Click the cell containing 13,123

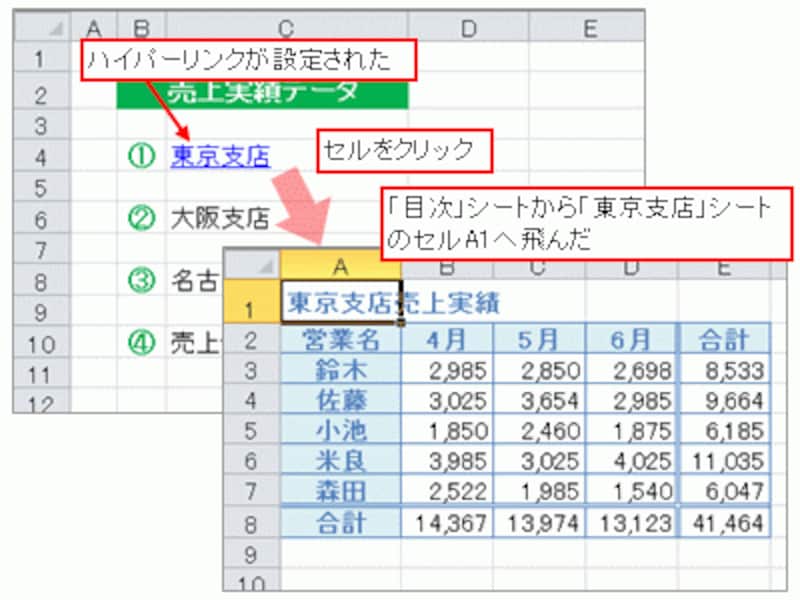point(632,523)
